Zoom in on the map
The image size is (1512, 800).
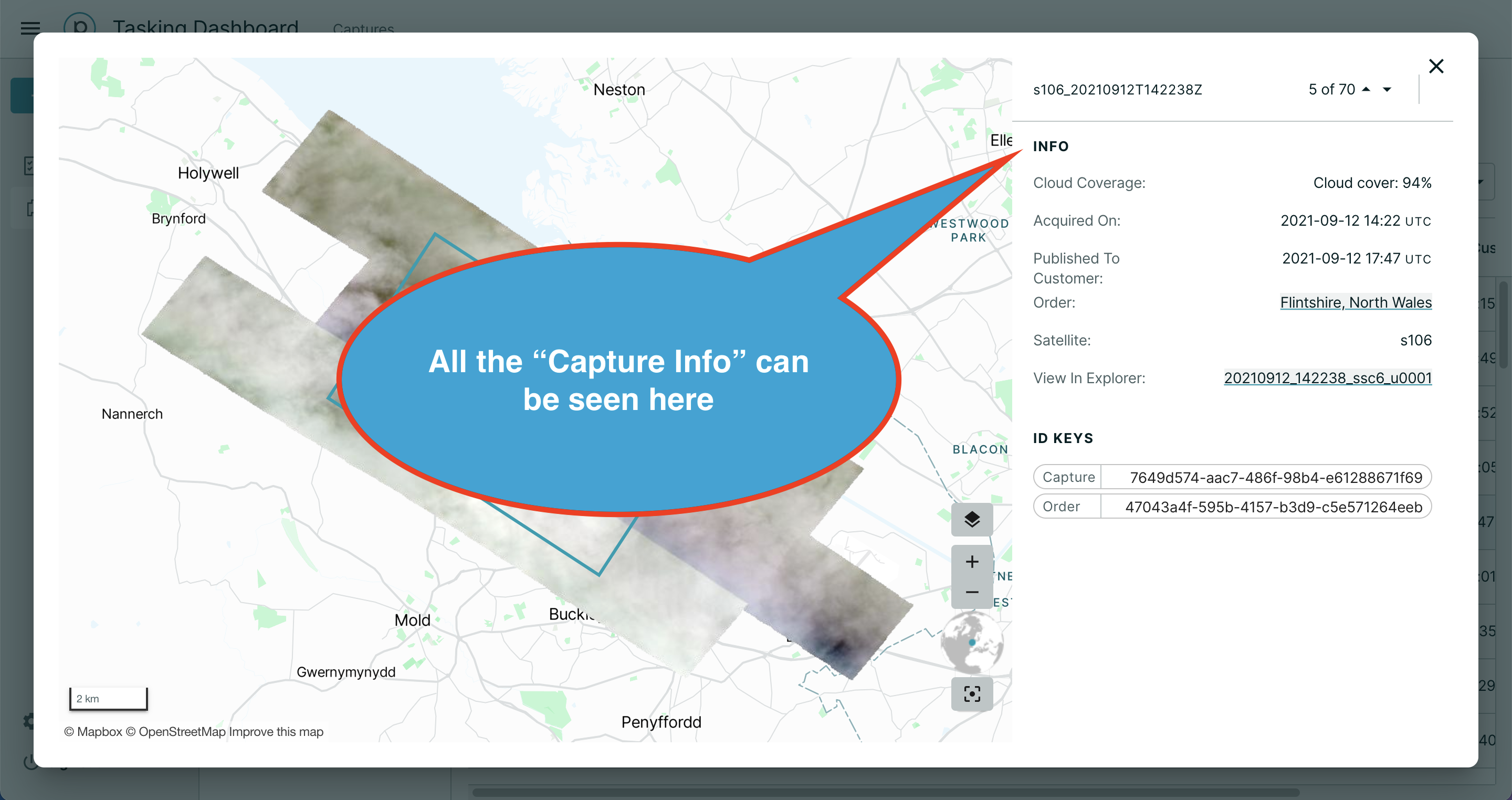click(972, 561)
